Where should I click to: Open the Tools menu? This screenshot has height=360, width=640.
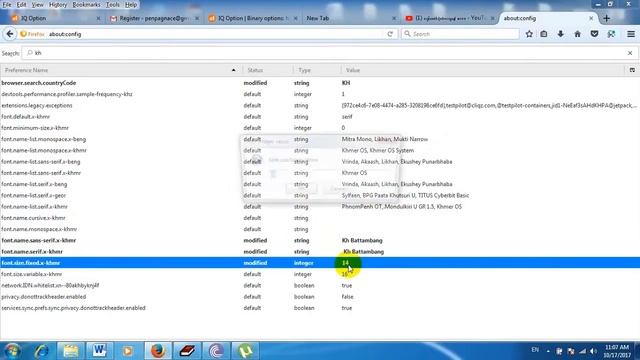(x=113, y=5)
